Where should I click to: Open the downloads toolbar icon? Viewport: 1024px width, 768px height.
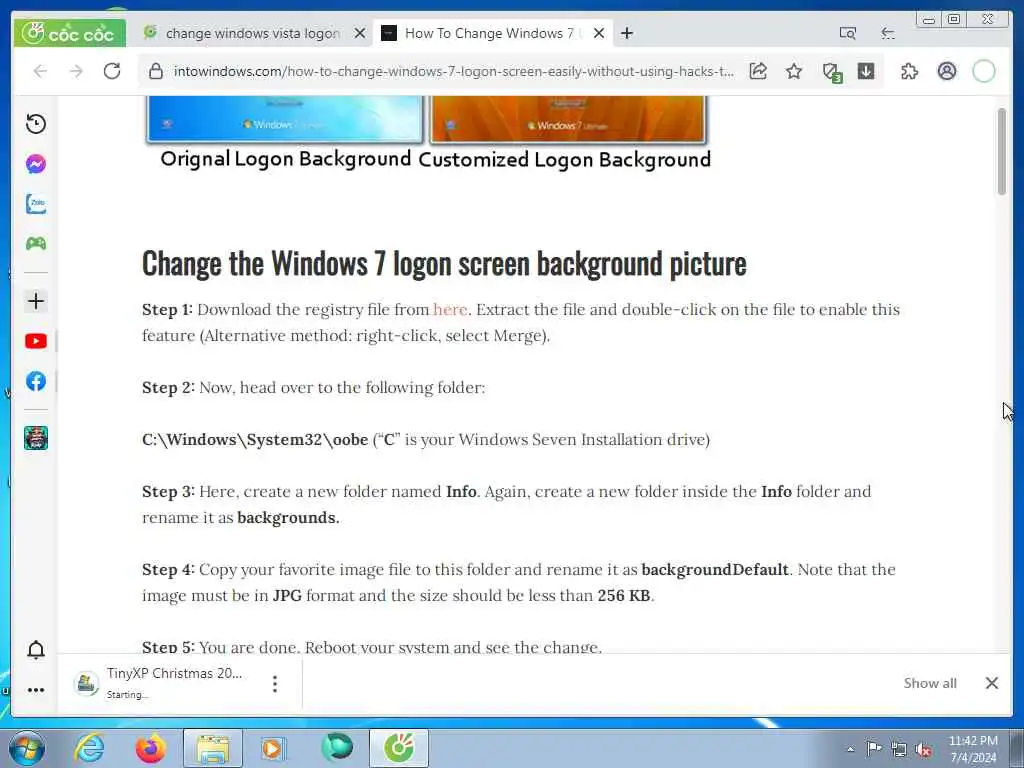tap(866, 71)
